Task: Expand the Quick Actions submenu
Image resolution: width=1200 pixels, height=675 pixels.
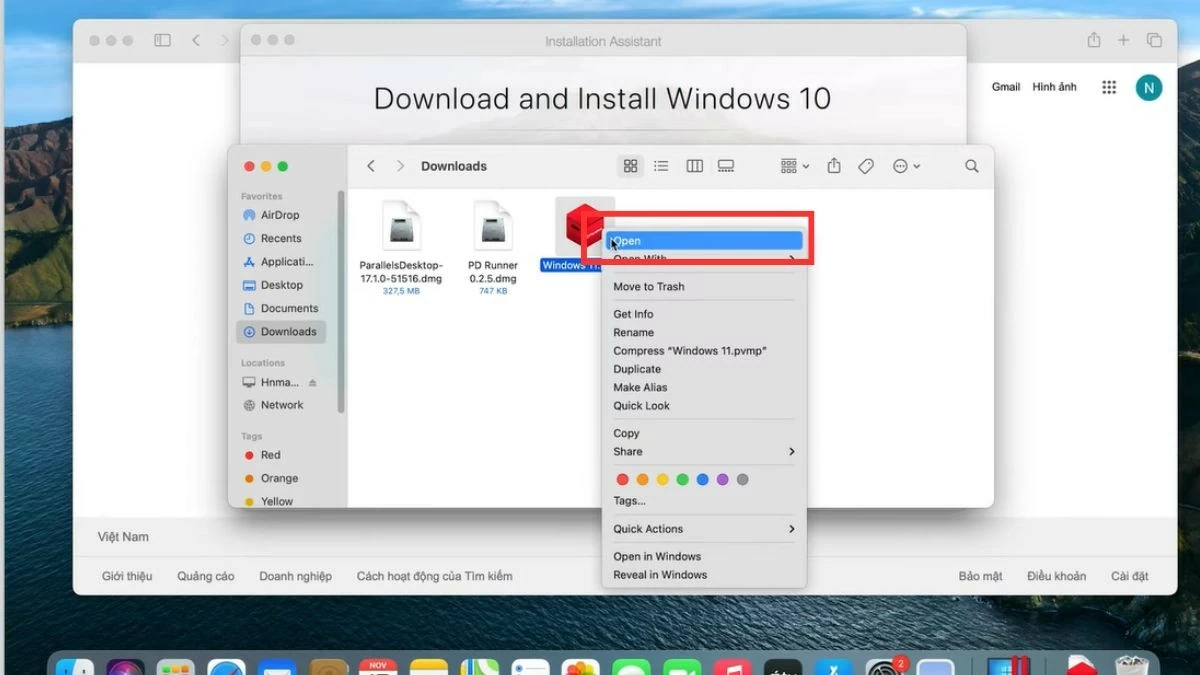Action: pos(704,529)
